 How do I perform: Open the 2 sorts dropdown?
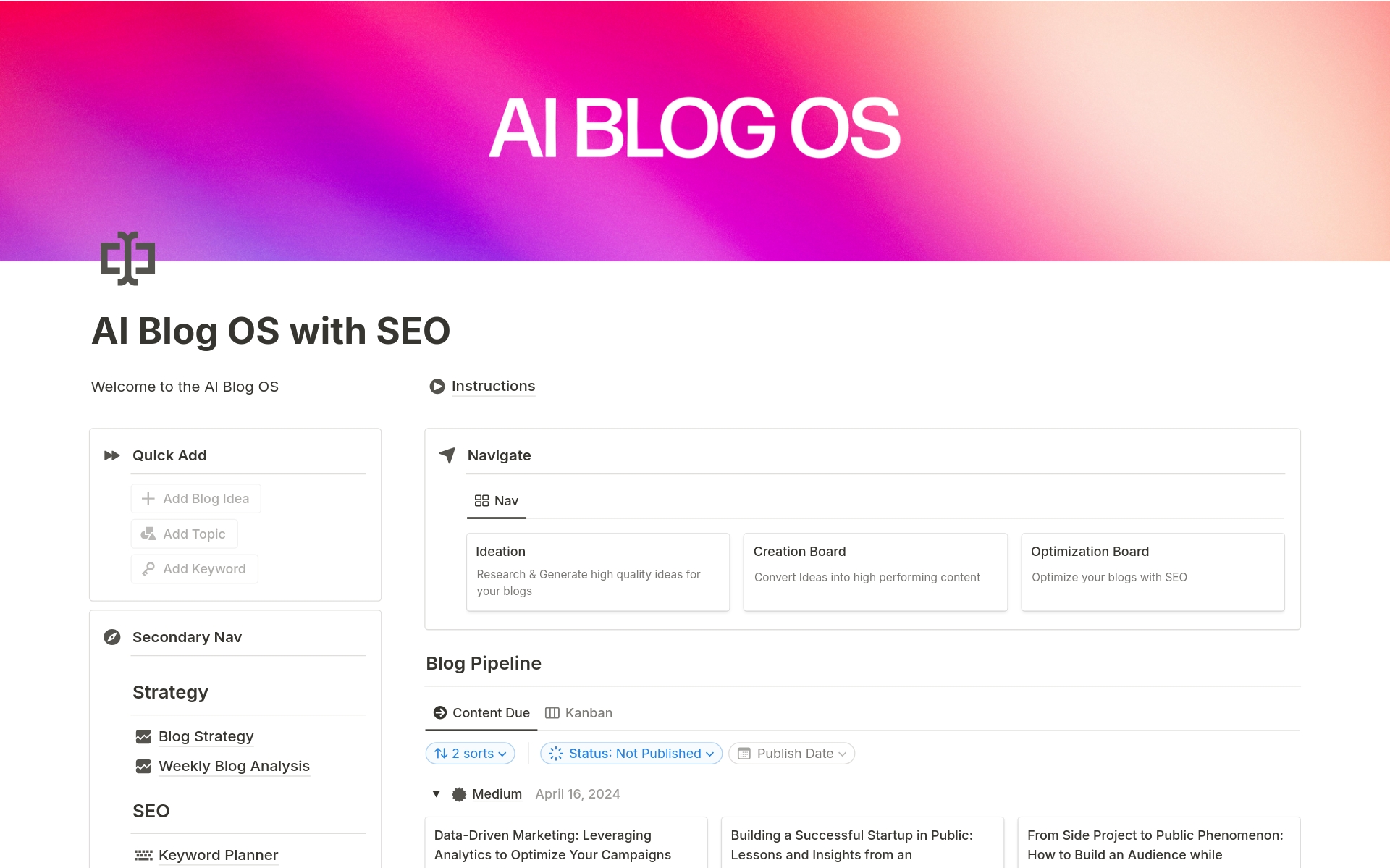(471, 754)
